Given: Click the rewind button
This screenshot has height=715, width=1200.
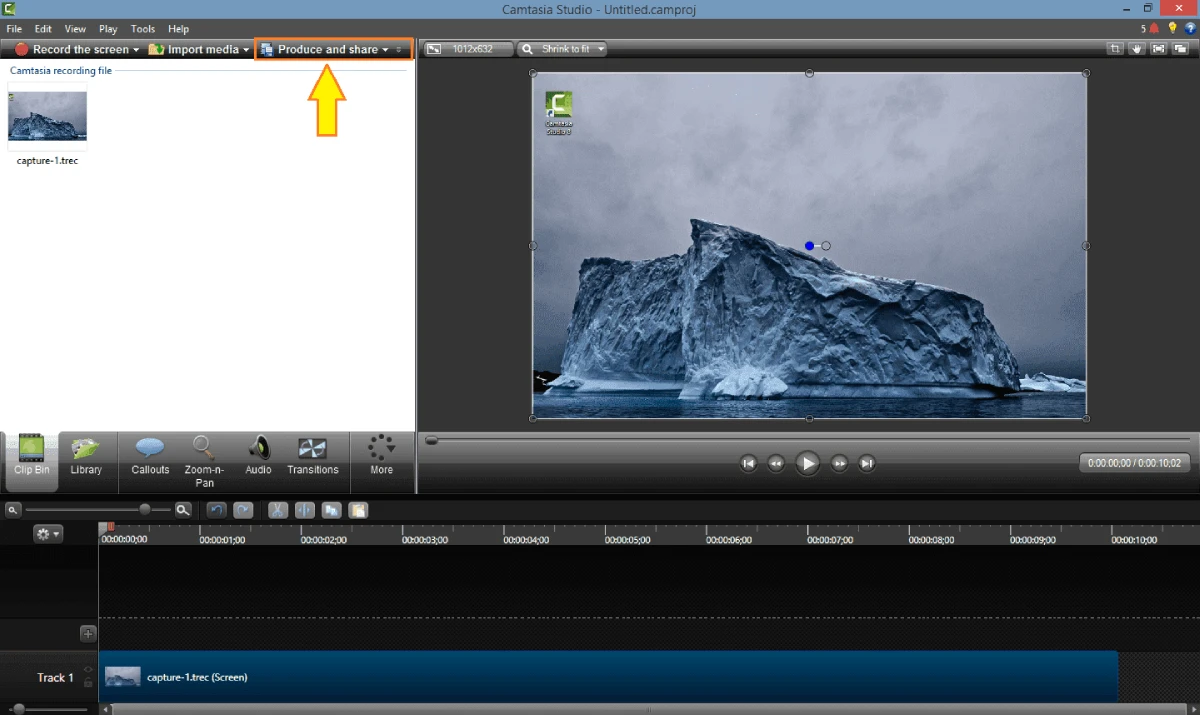Looking at the screenshot, I should point(776,463).
